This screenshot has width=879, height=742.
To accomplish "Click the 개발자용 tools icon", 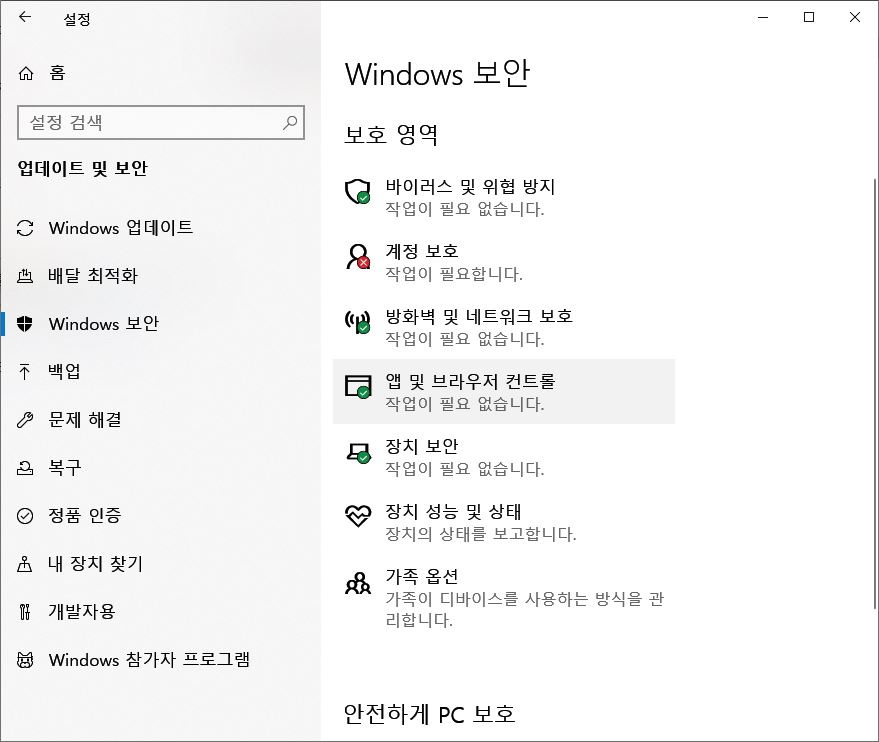I will (x=25, y=611).
